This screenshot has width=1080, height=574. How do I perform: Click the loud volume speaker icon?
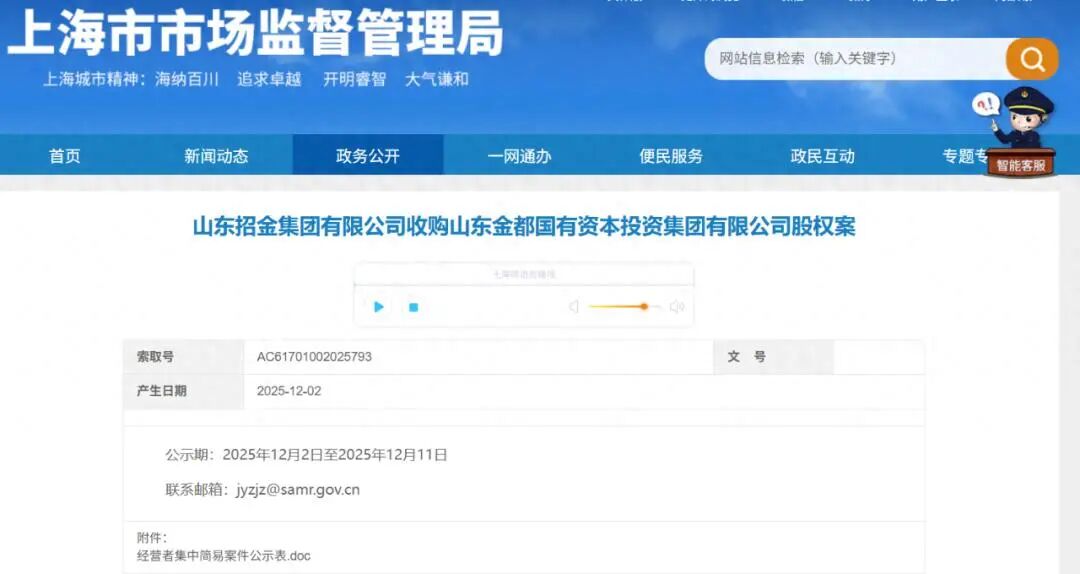pos(677,307)
